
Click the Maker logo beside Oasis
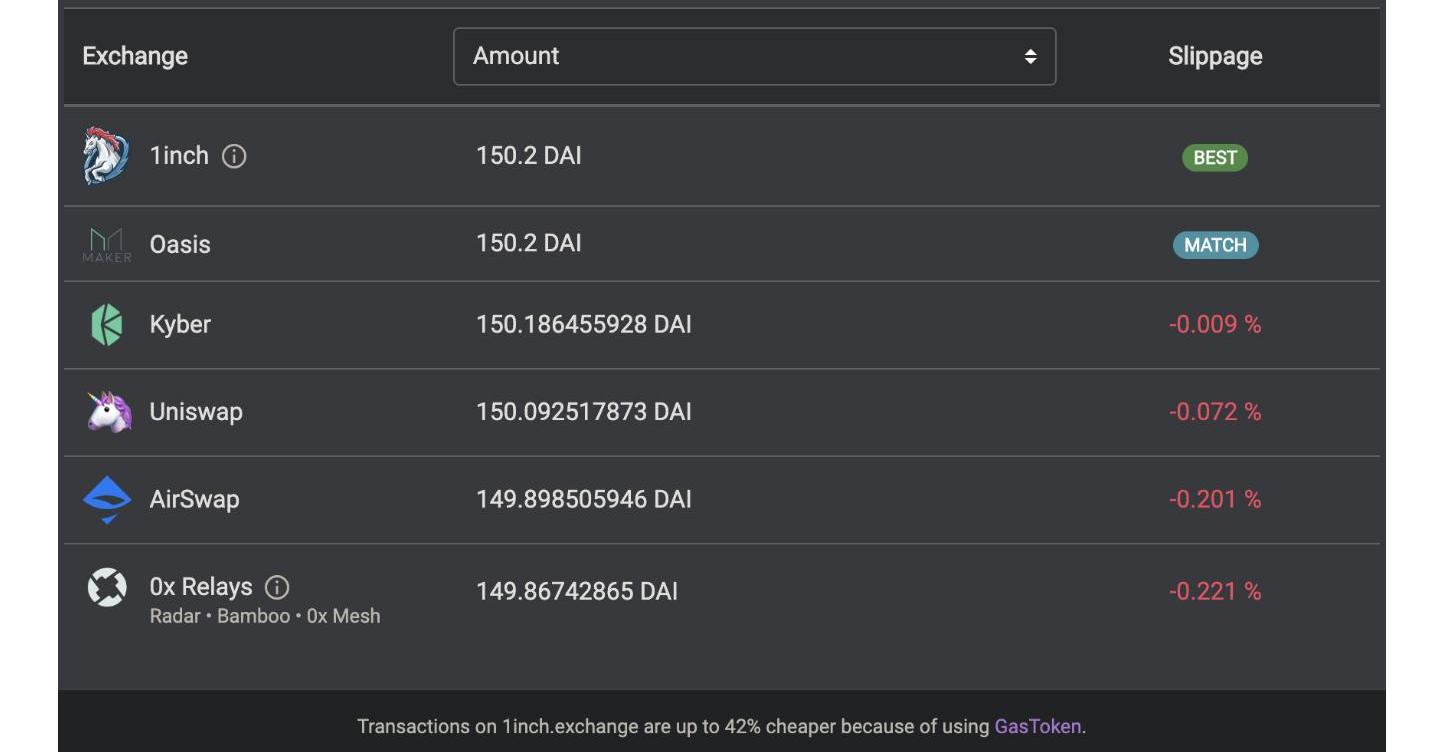coord(107,245)
